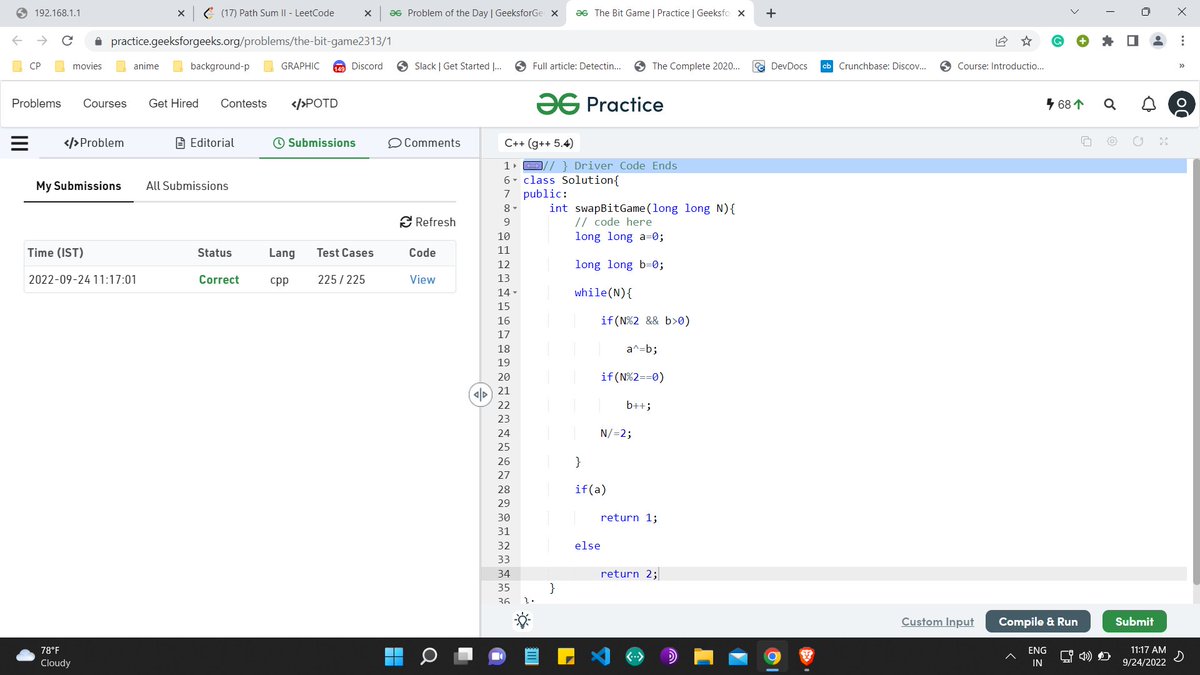Click the copy code icon in editor
The height and width of the screenshot is (675, 1200).
[x=1086, y=143]
